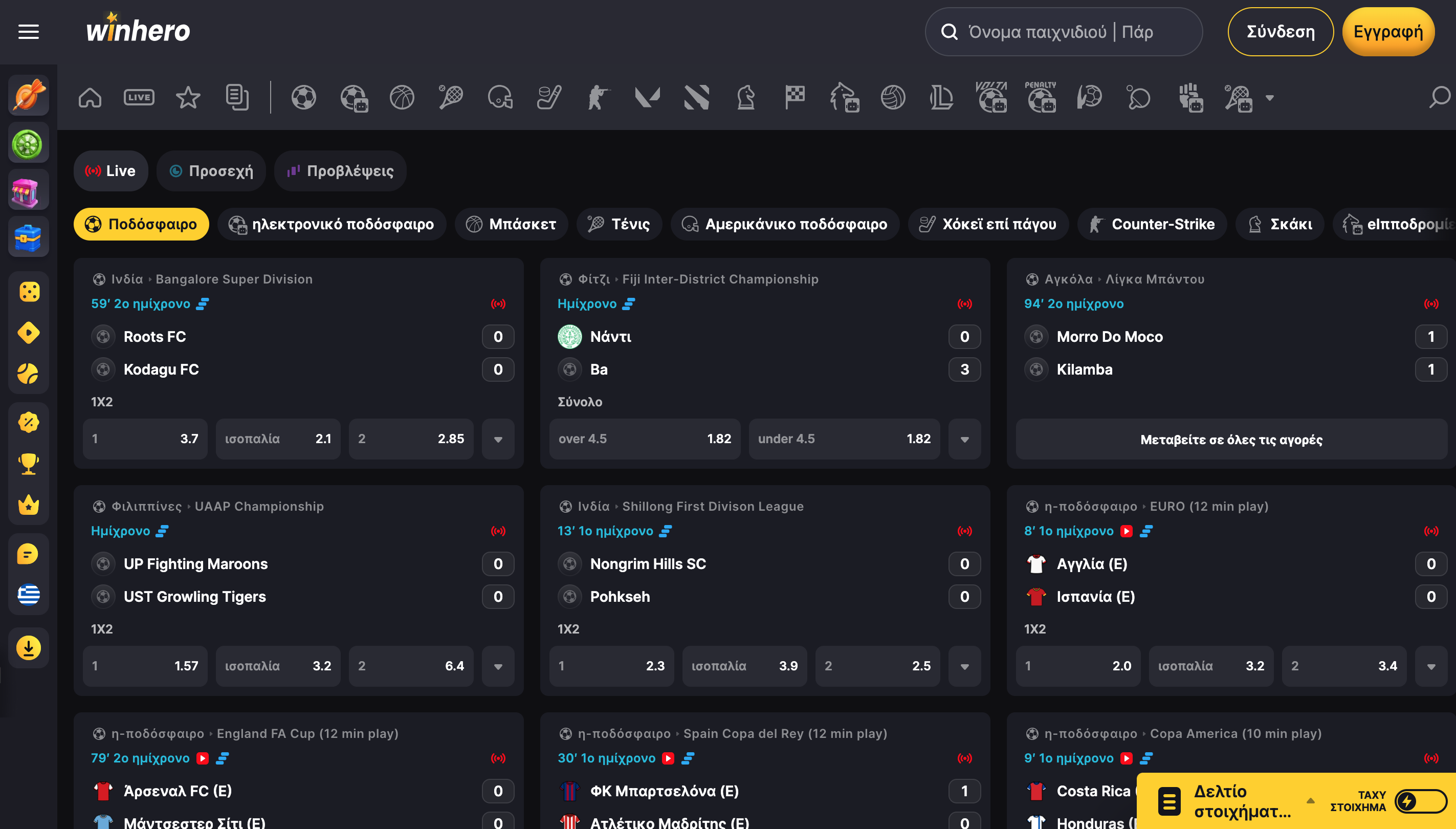Switch to the Προσεχή tab
This screenshot has width=1456, height=829.
211,171
